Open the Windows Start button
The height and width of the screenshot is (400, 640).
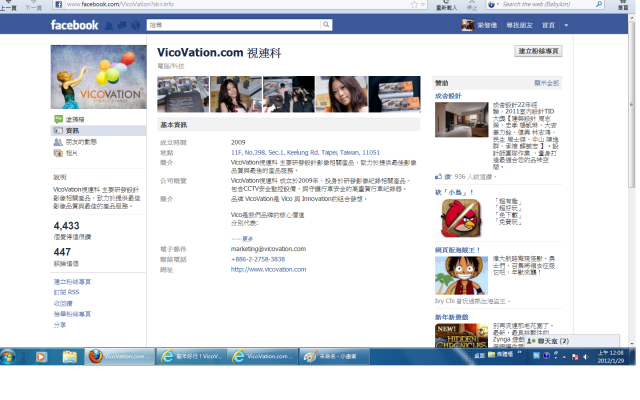[x=8, y=357]
